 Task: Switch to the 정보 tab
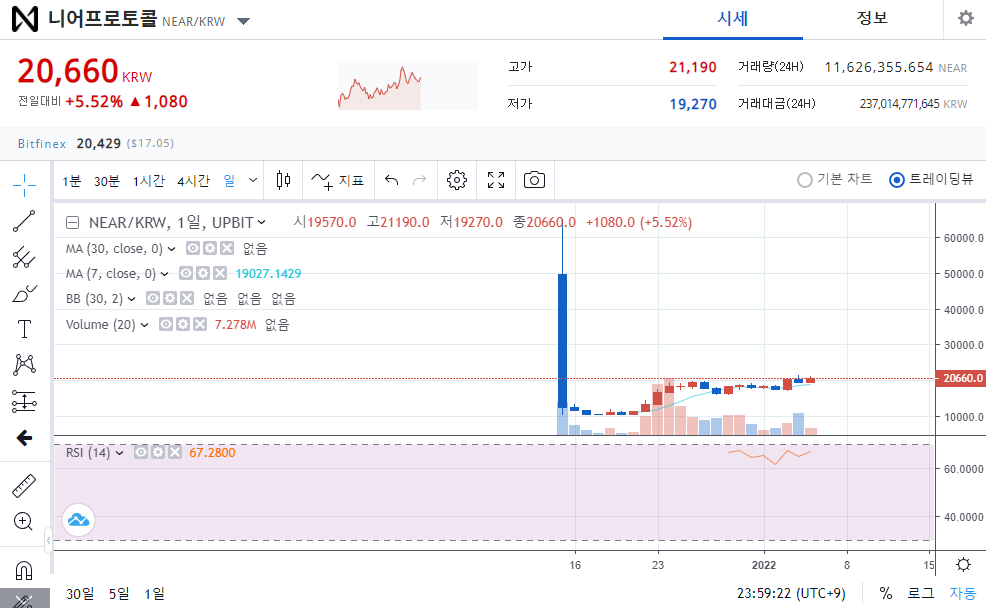[x=872, y=19]
